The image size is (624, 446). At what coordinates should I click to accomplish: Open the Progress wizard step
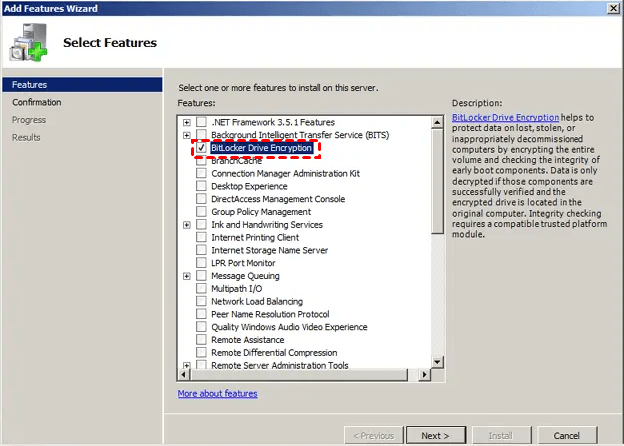coord(29,120)
